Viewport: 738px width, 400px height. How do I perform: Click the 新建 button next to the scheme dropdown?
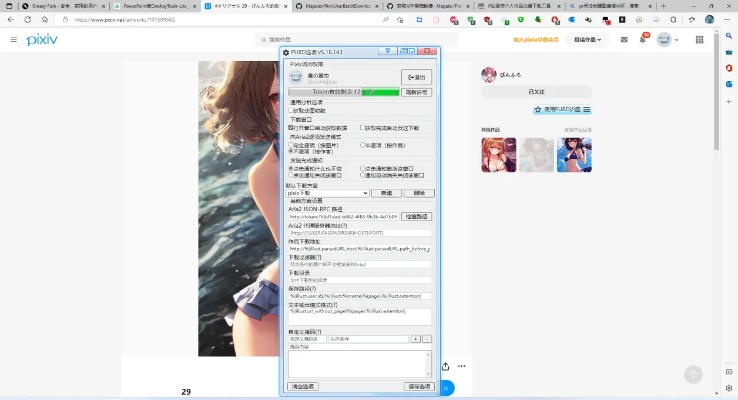coord(386,193)
